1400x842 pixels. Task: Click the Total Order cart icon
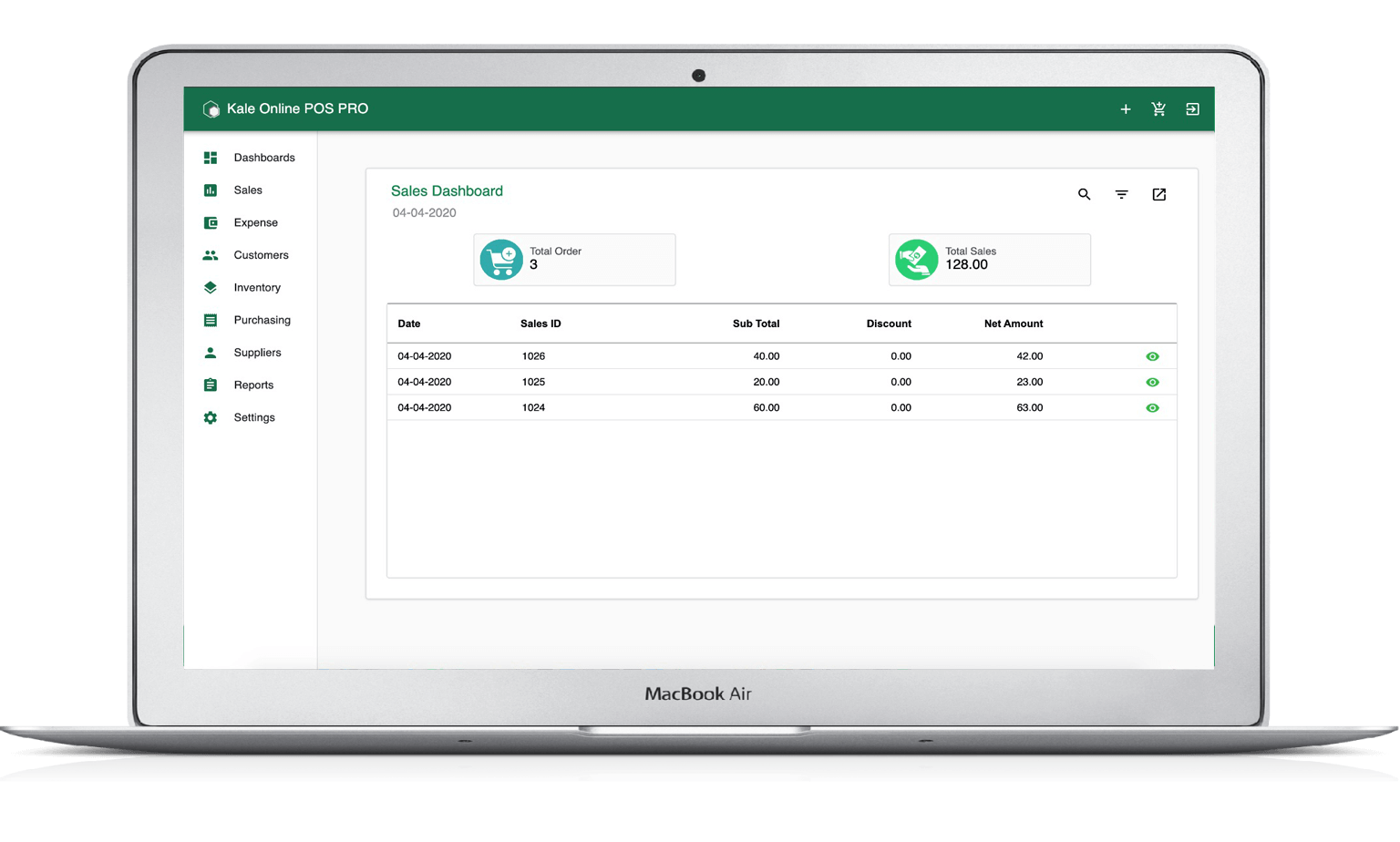pos(500,260)
